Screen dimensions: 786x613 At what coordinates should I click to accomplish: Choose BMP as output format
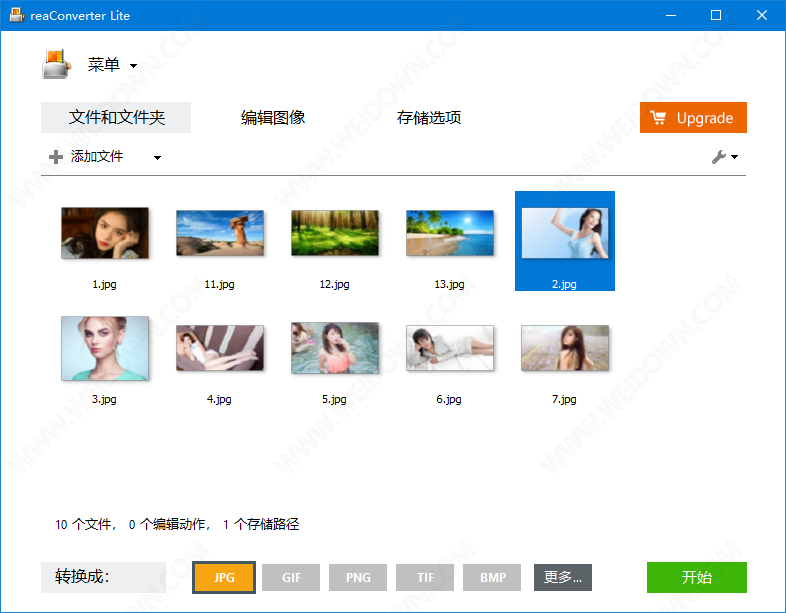492,577
